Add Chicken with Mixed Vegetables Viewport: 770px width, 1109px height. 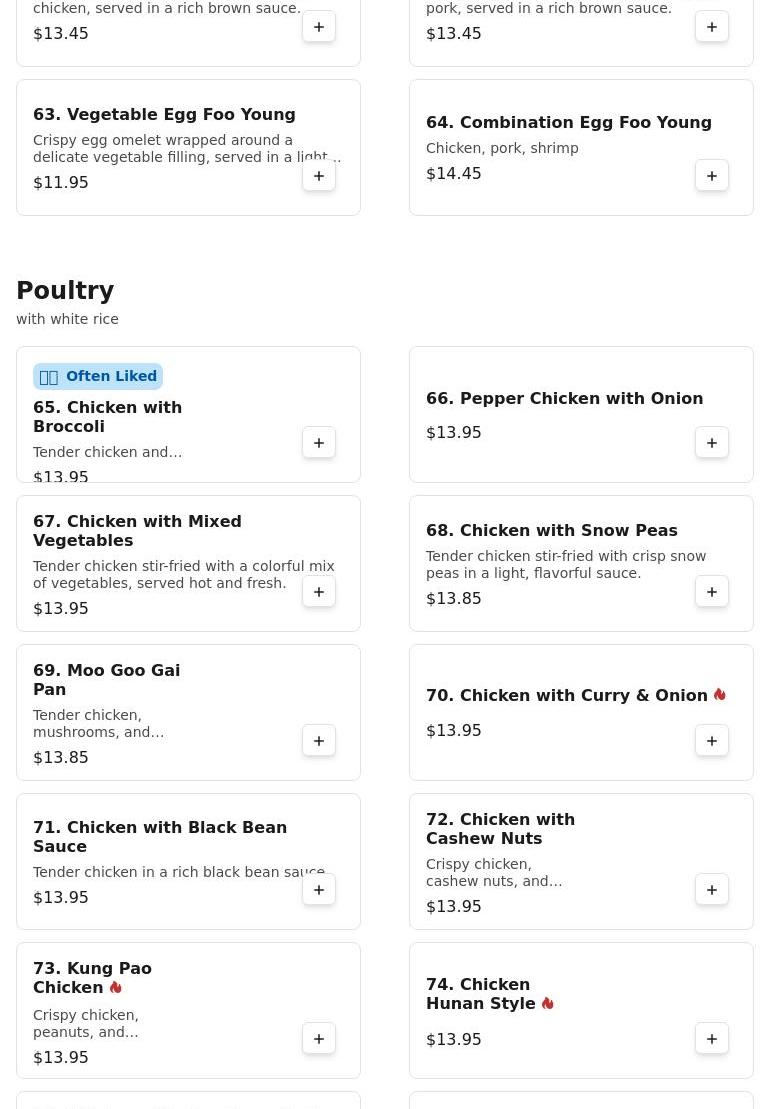319,592
